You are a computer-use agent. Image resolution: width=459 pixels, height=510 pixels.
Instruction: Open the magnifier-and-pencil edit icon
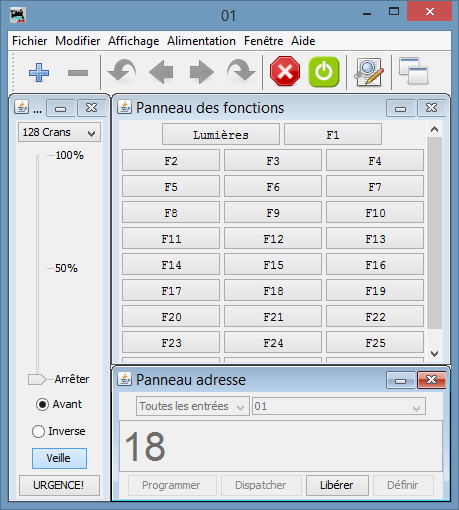click(369, 72)
